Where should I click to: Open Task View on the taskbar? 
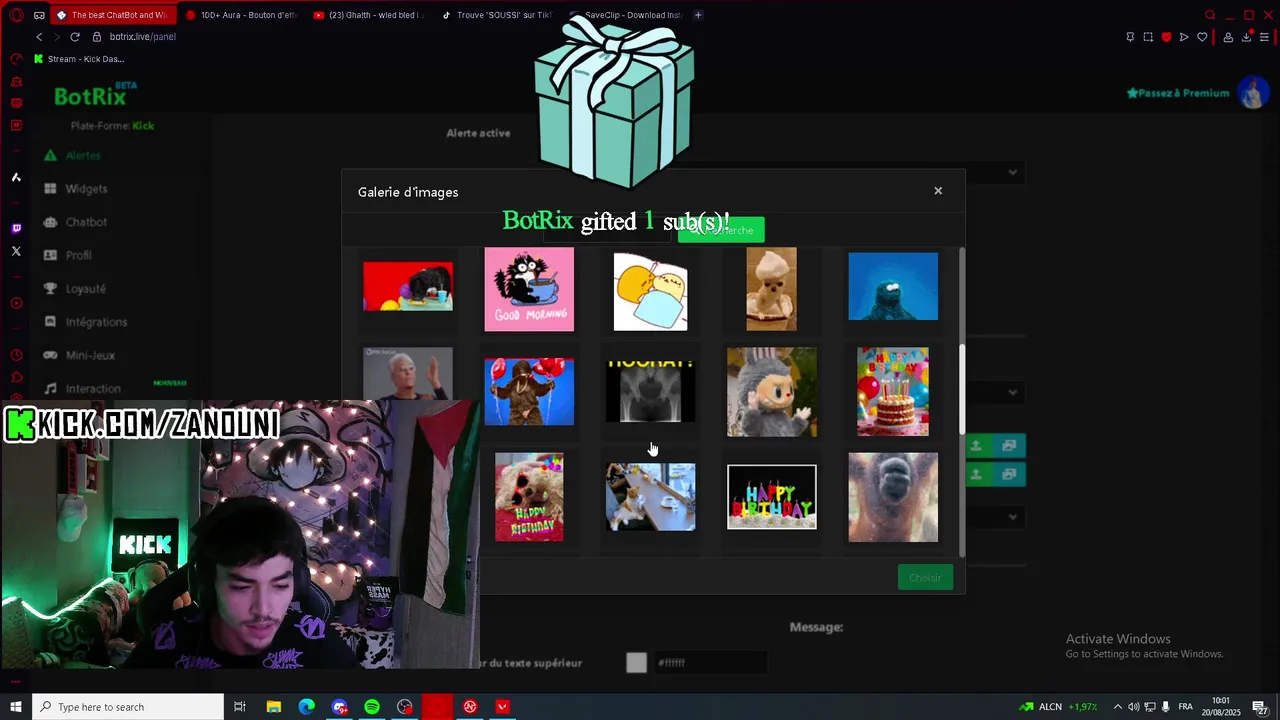coord(240,707)
